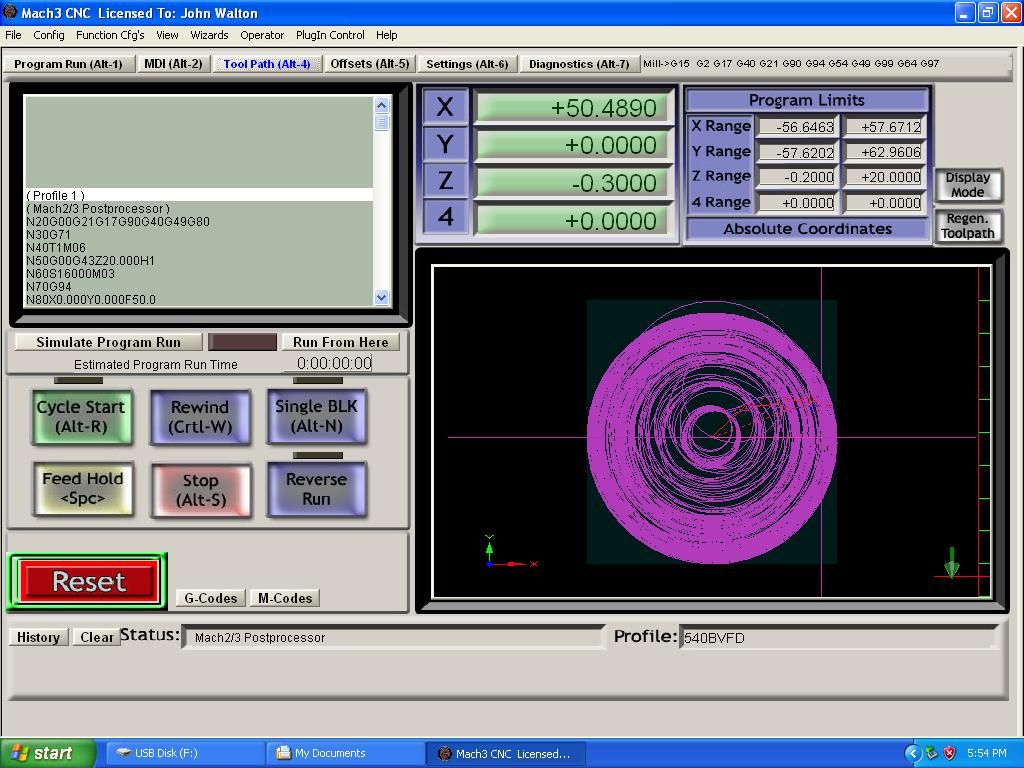Click the Status message field
Screen dimensions: 1024x768
[394, 637]
